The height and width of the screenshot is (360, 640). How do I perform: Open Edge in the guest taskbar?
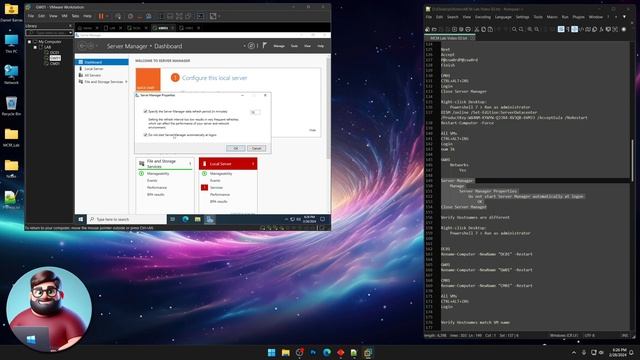click(185, 220)
